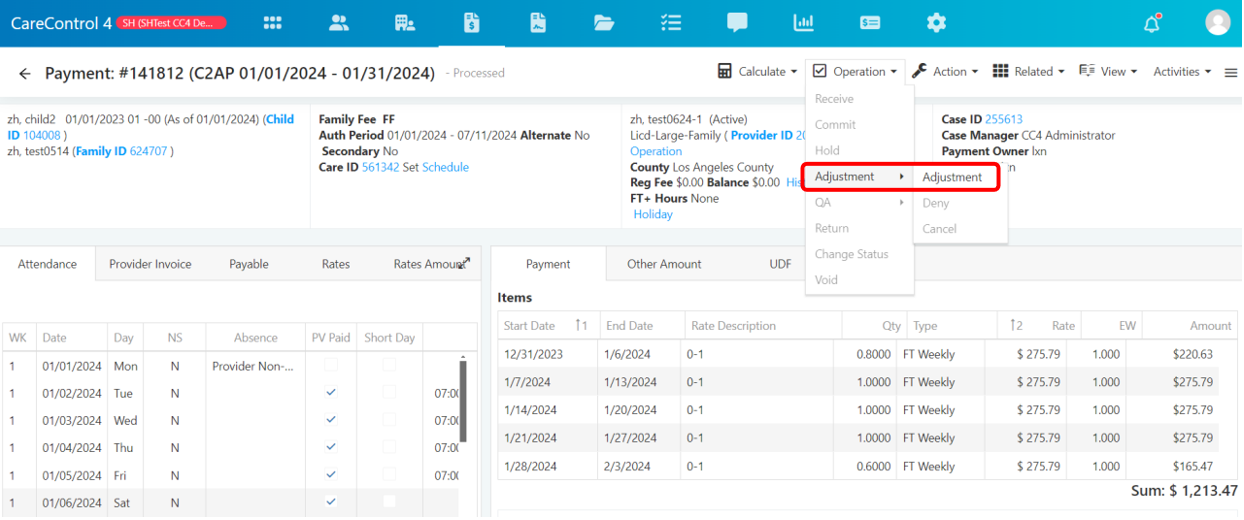Open the chat message icon in top bar
This screenshot has width=1244, height=520.
pos(737,23)
